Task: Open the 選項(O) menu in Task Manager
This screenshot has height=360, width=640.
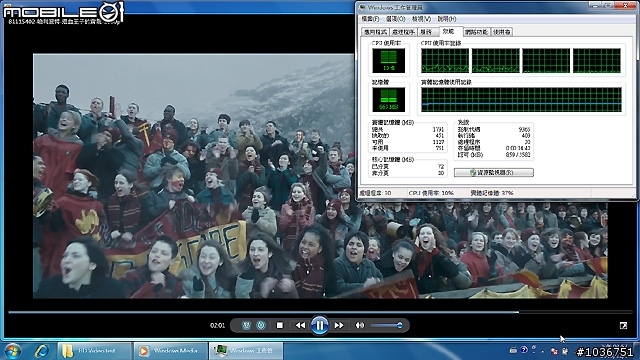Action: pyautogui.click(x=396, y=19)
